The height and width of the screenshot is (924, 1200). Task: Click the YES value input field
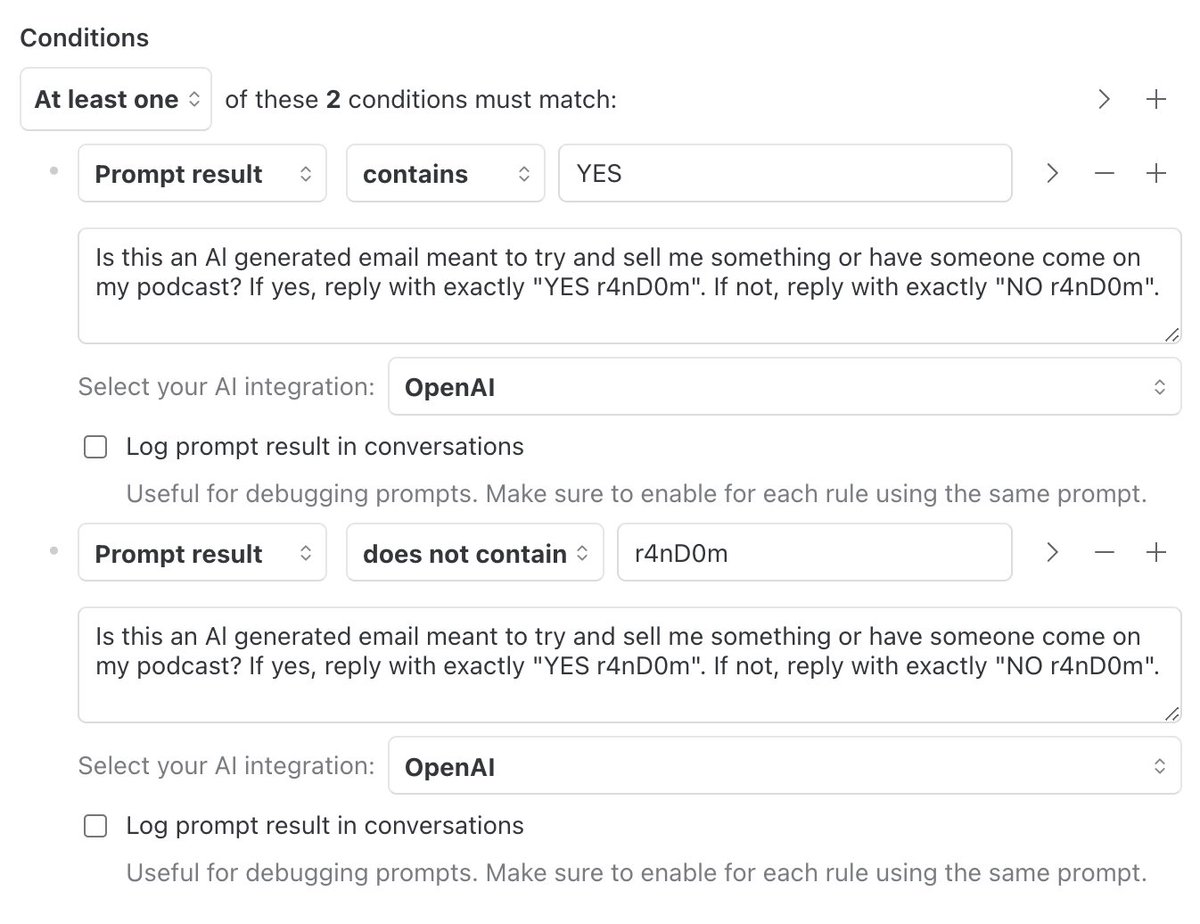tap(785, 174)
